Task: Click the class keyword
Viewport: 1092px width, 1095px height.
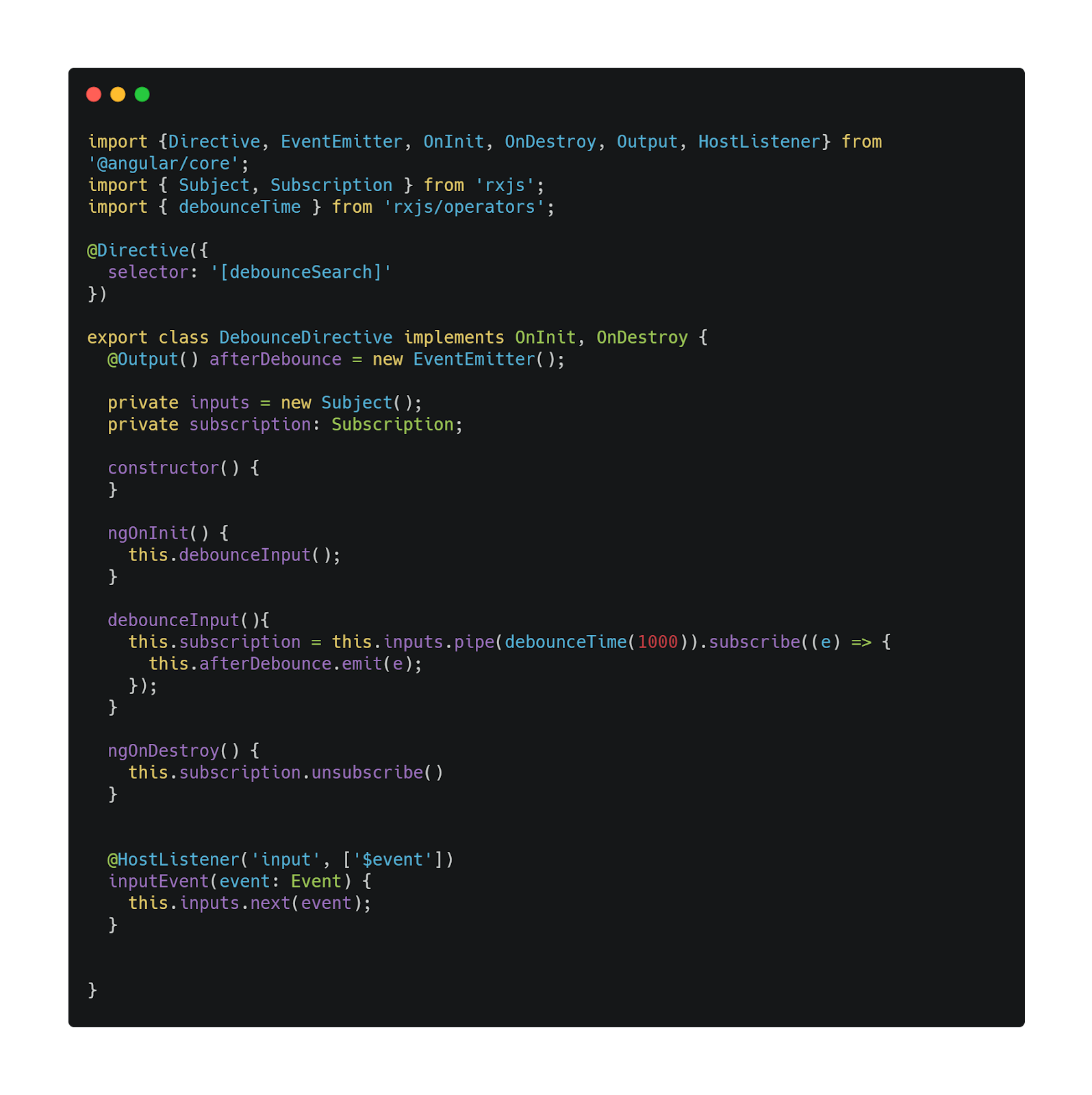Action: (x=183, y=337)
